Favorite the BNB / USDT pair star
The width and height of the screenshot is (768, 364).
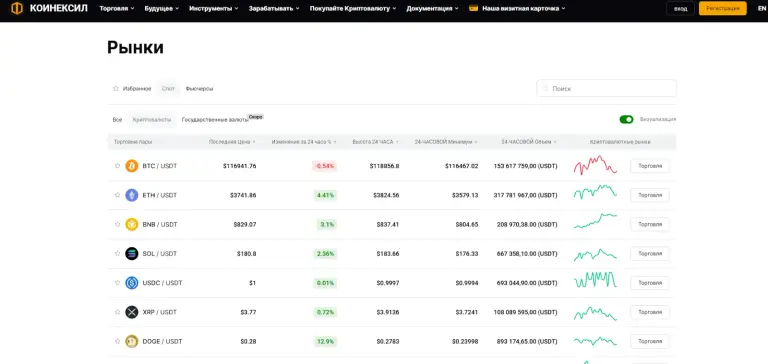coord(117,224)
